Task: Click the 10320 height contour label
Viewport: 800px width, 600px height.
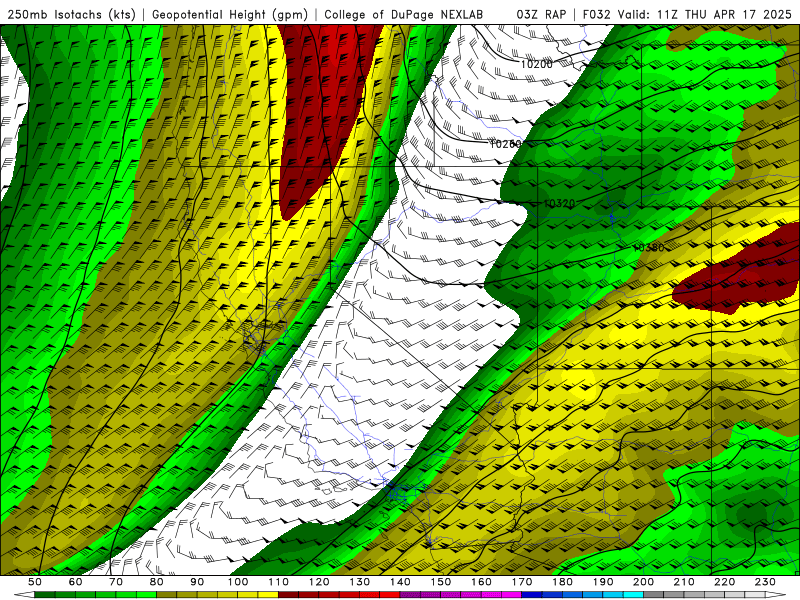Action: pyautogui.click(x=559, y=204)
